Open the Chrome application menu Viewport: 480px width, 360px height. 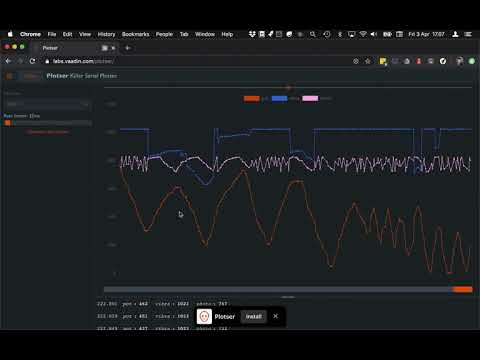pos(30,34)
